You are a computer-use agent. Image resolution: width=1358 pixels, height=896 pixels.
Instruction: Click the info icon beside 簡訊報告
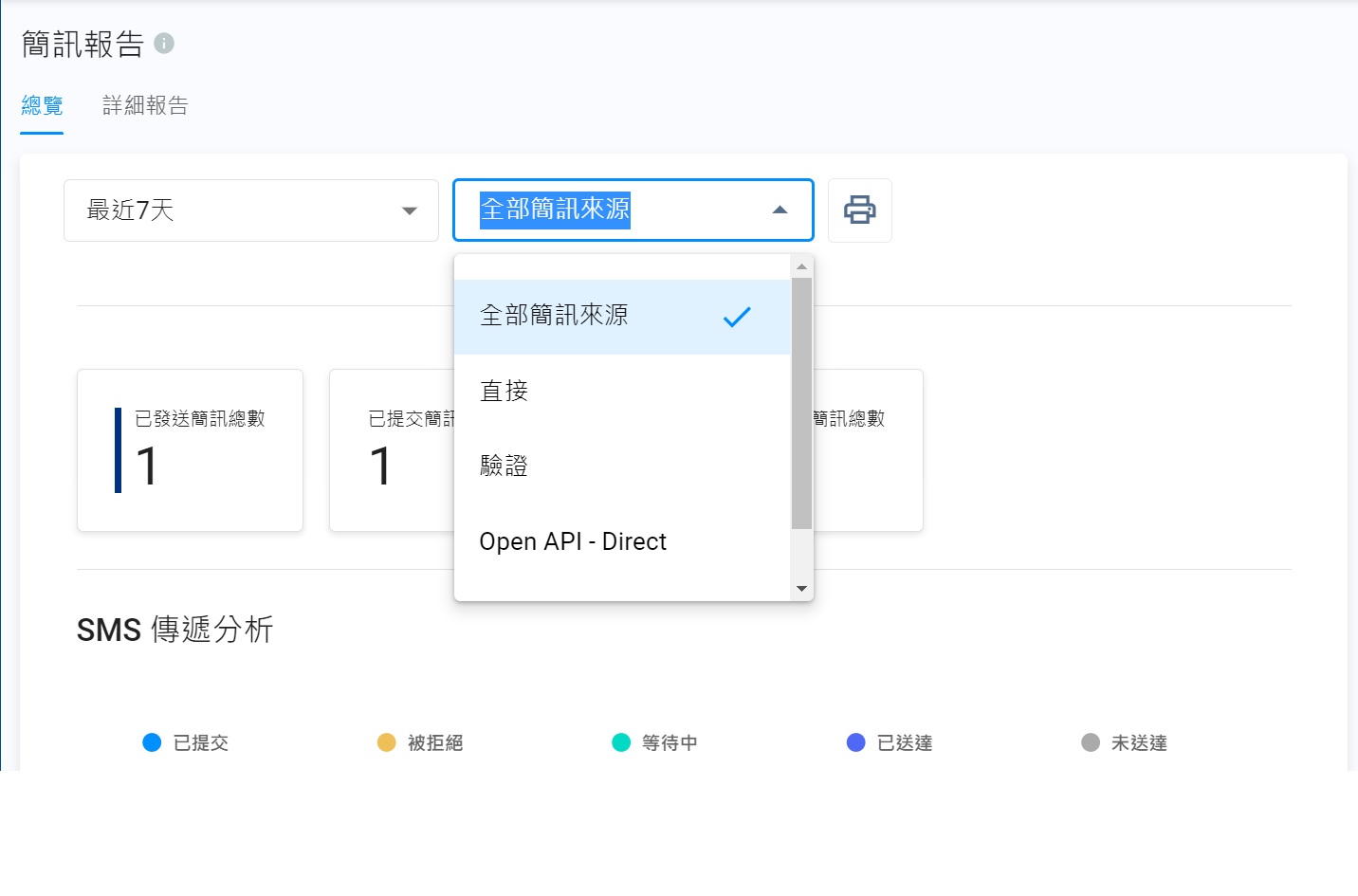click(x=164, y=44)
